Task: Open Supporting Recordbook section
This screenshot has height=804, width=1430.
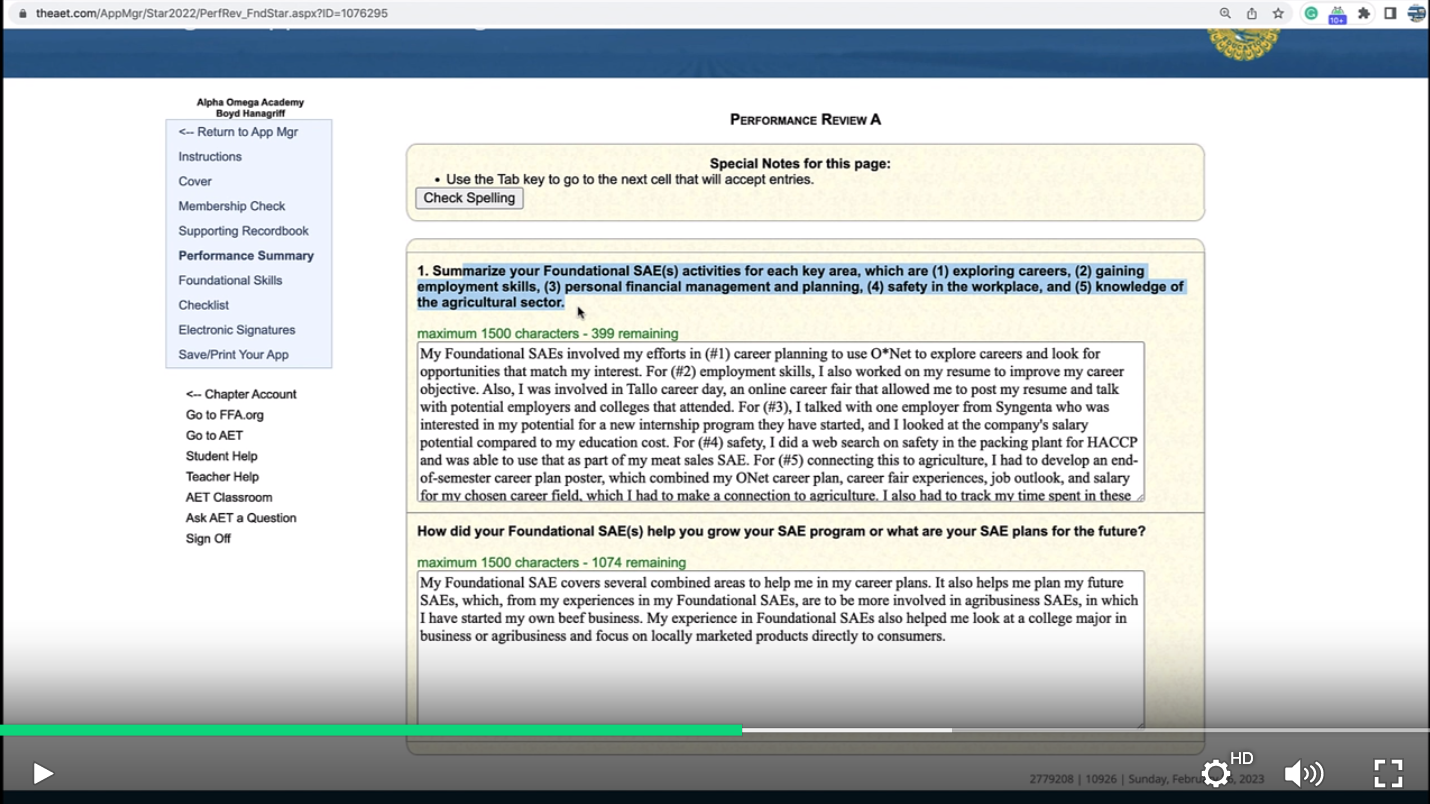Action: coord(243,231)
